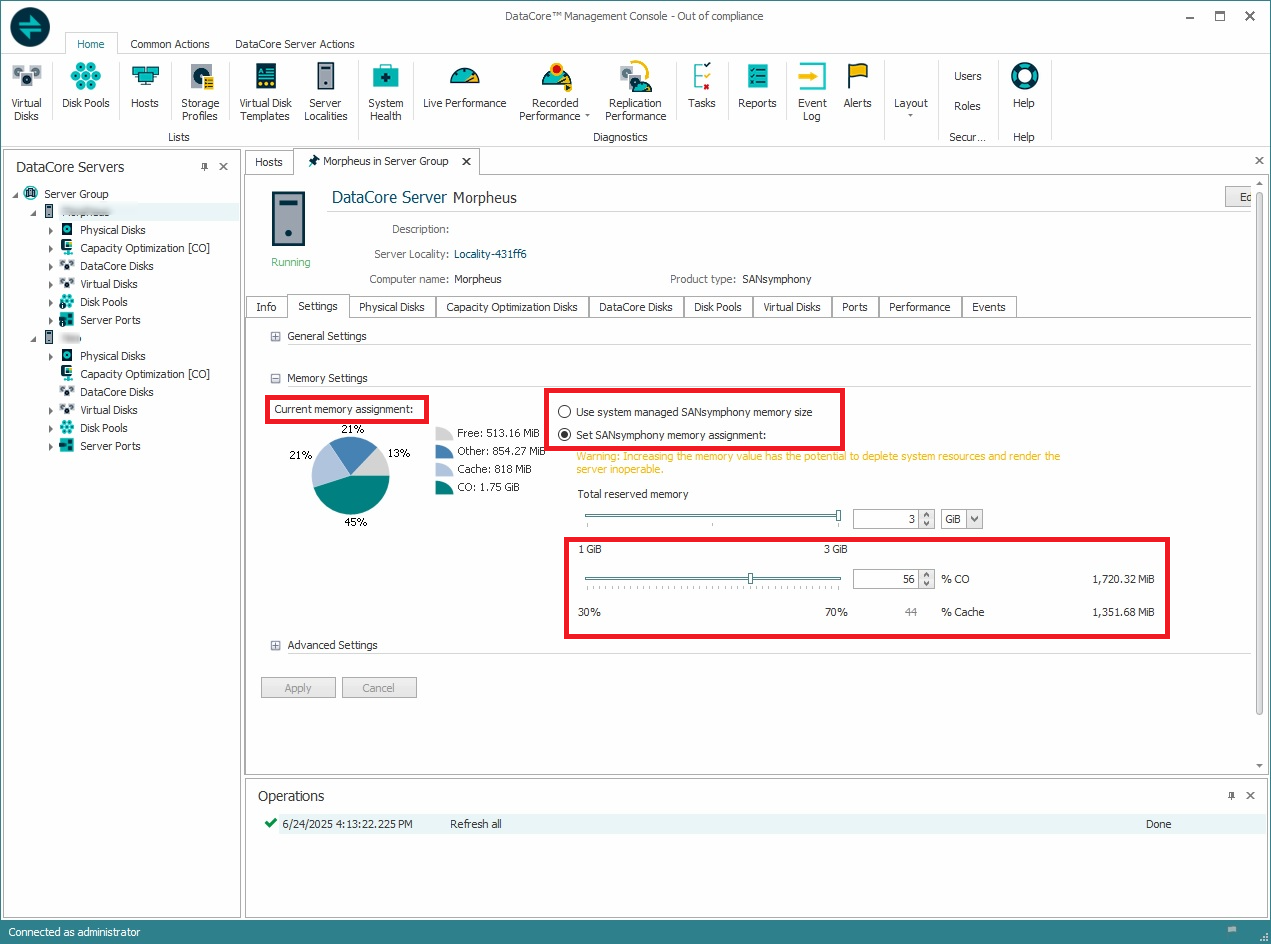The height and width of the screenshot is (944, 1271).
Task: Expand the General Settings section
Action: 275,337
